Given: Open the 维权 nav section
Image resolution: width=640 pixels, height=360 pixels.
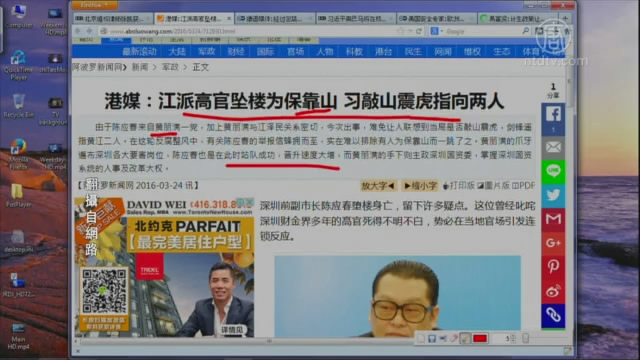Looking at the screenshot, I should [472, 51].
